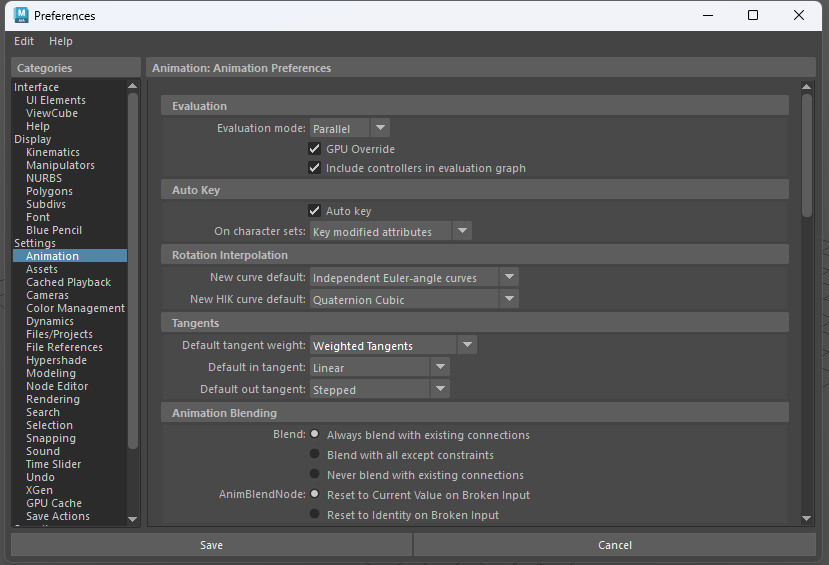
Task: Click the preferences panel scroll-up arrow
Action: coord(807,87)
